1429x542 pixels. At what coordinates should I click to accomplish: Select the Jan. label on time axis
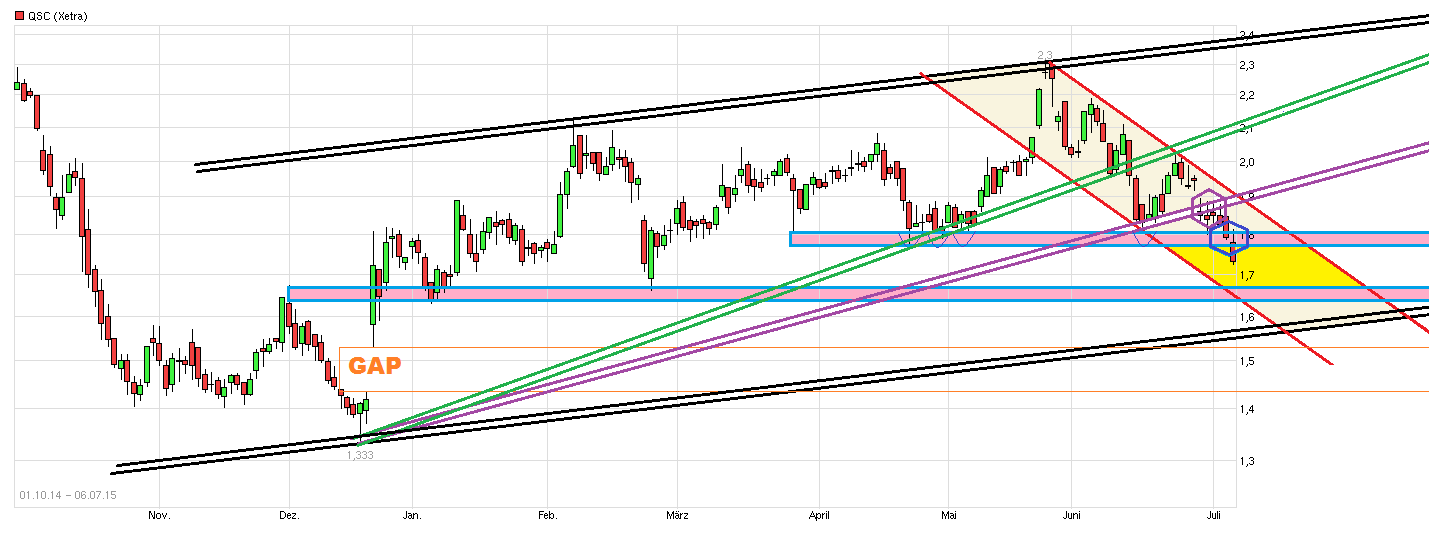pos(411,516)
